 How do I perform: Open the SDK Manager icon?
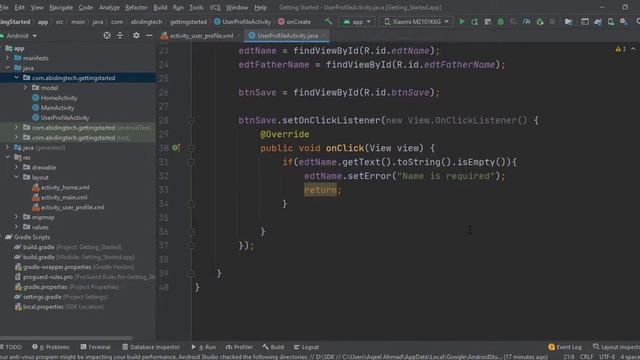pyautogui.click(x=624, y=22)
